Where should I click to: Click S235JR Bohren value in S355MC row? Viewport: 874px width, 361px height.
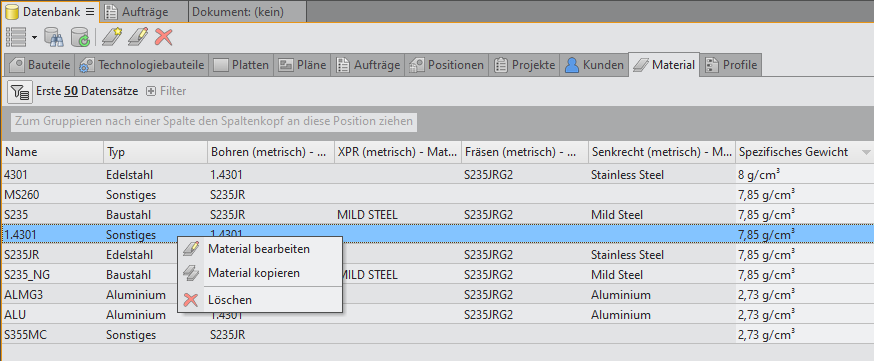[x=228, y=335]
